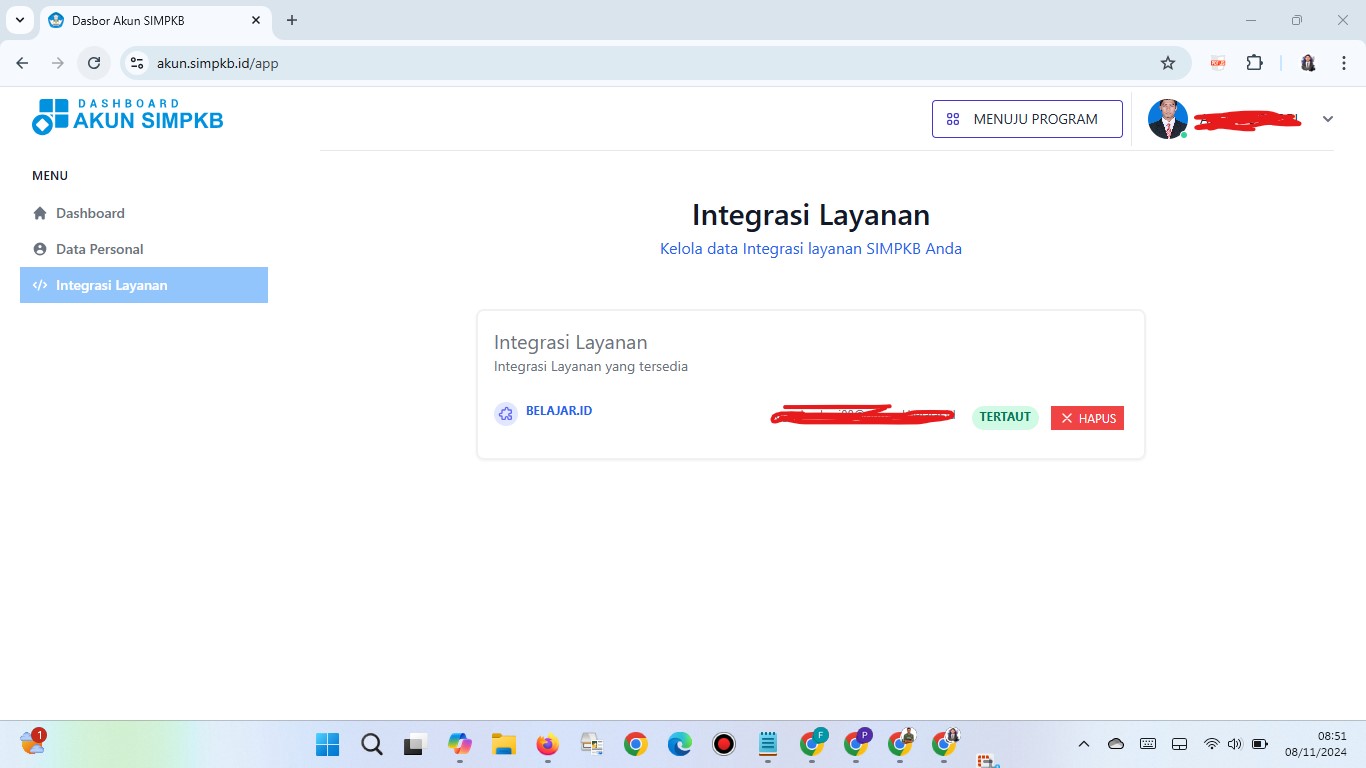
Task: Show hidden system tray icons
Action: [1084, 744]
